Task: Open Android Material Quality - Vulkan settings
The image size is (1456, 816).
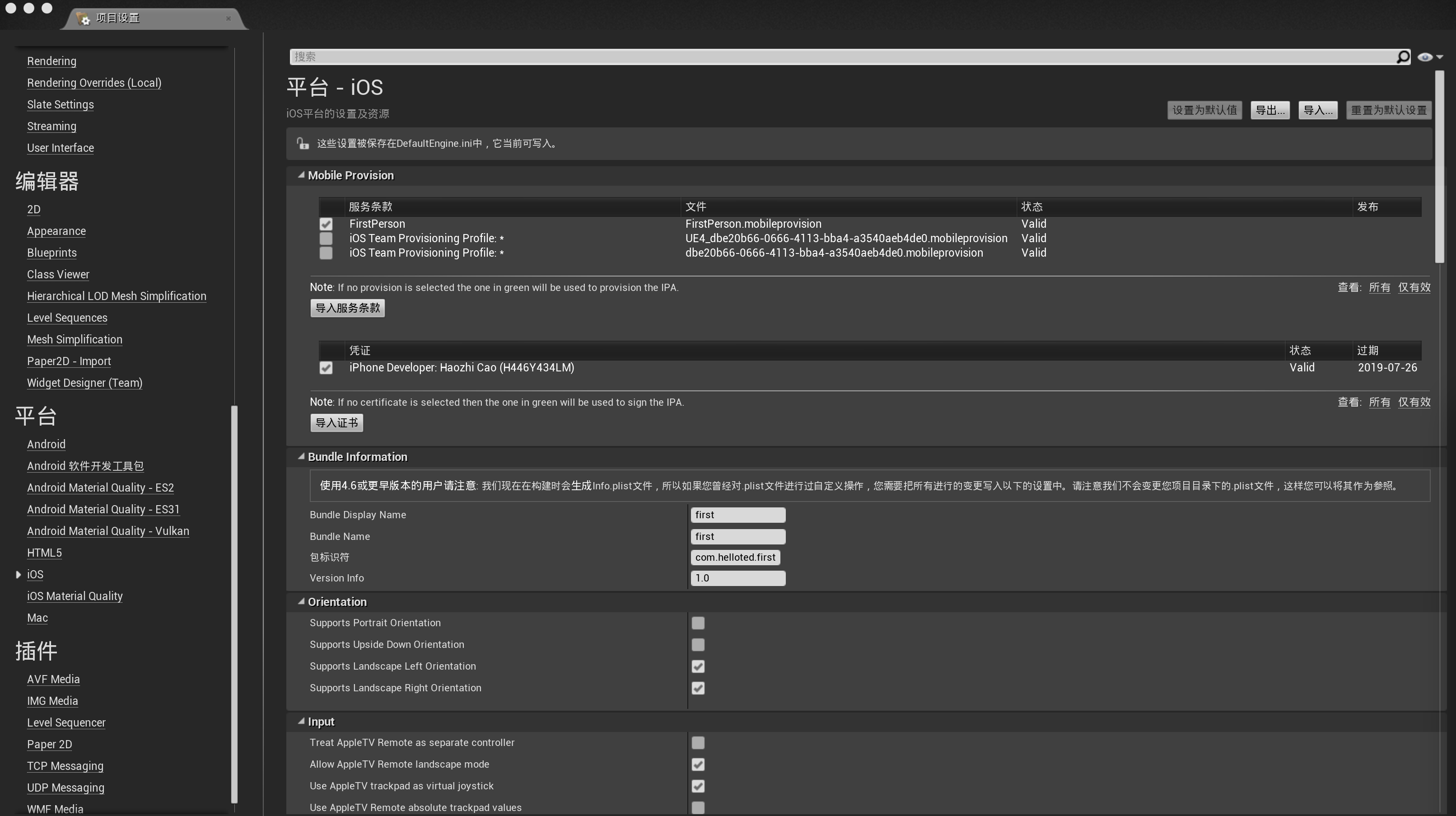Action: pos(108,531)
